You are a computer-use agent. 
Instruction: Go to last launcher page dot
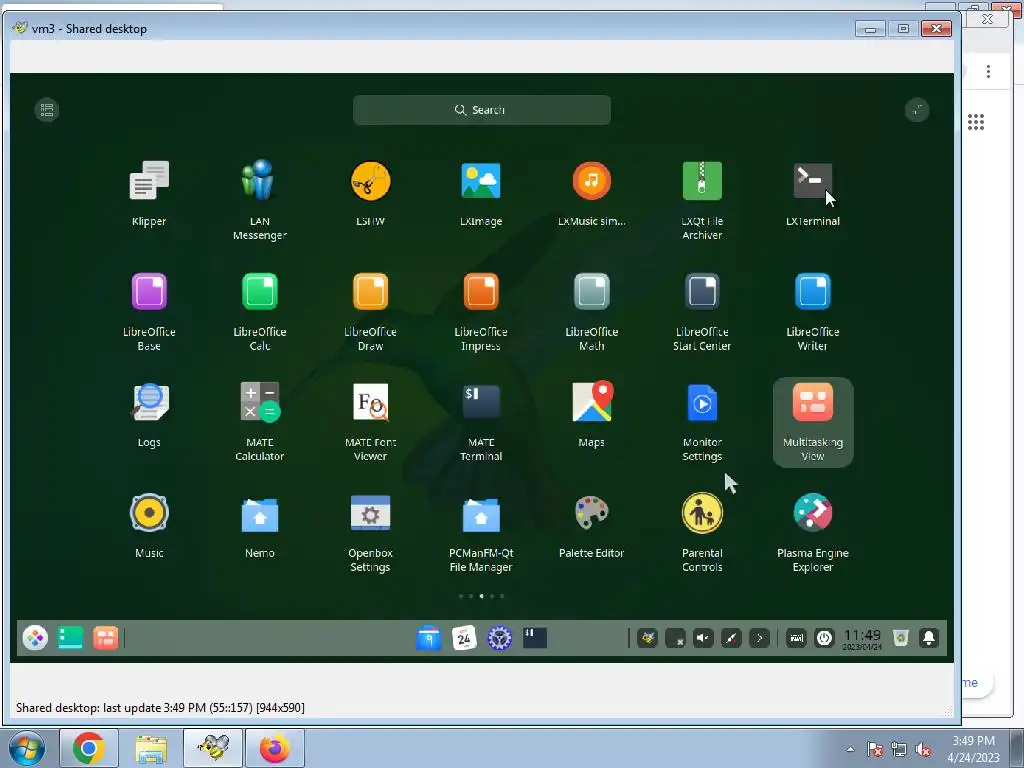tap(502, 596)
